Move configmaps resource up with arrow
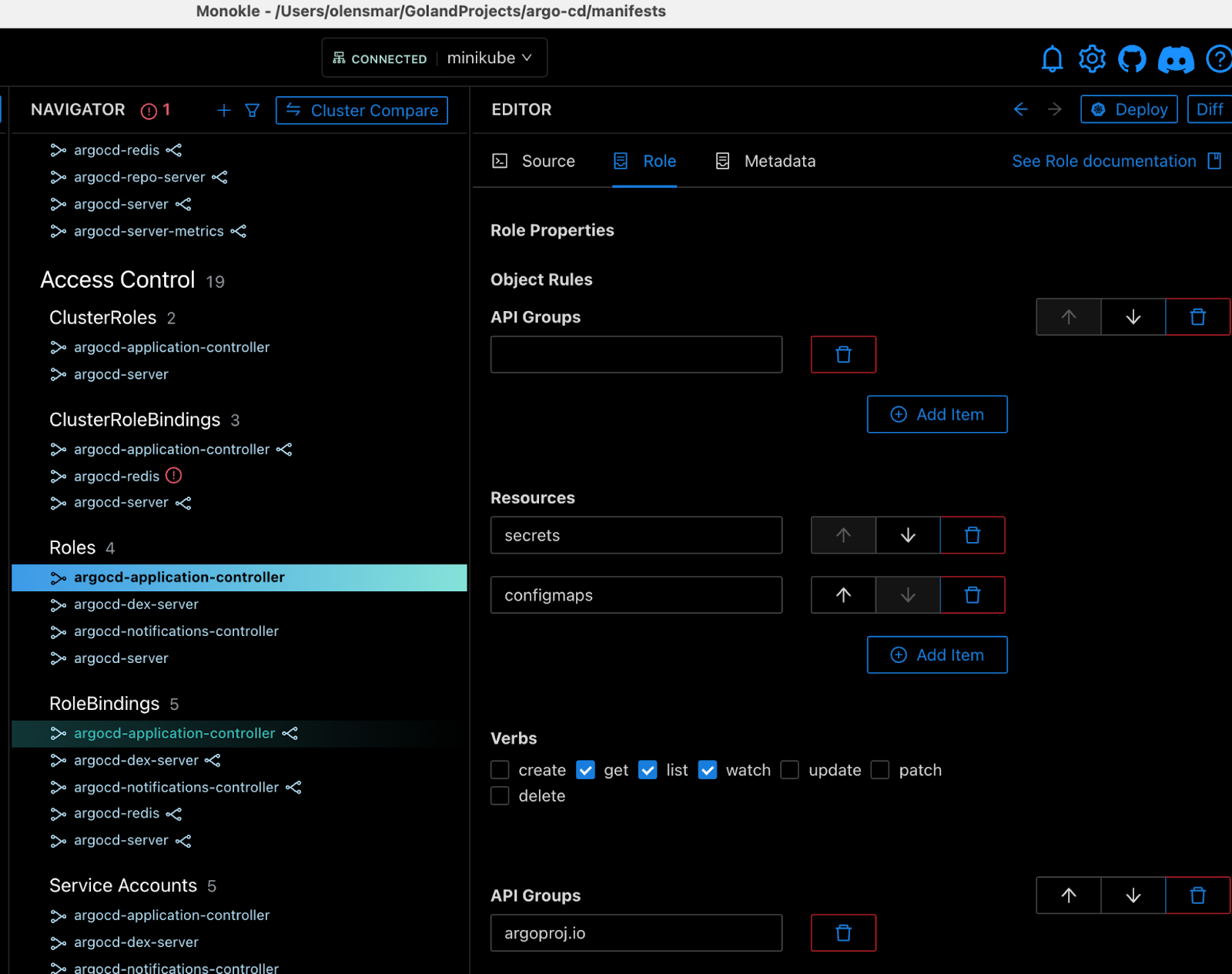 (x=843, y=595)
